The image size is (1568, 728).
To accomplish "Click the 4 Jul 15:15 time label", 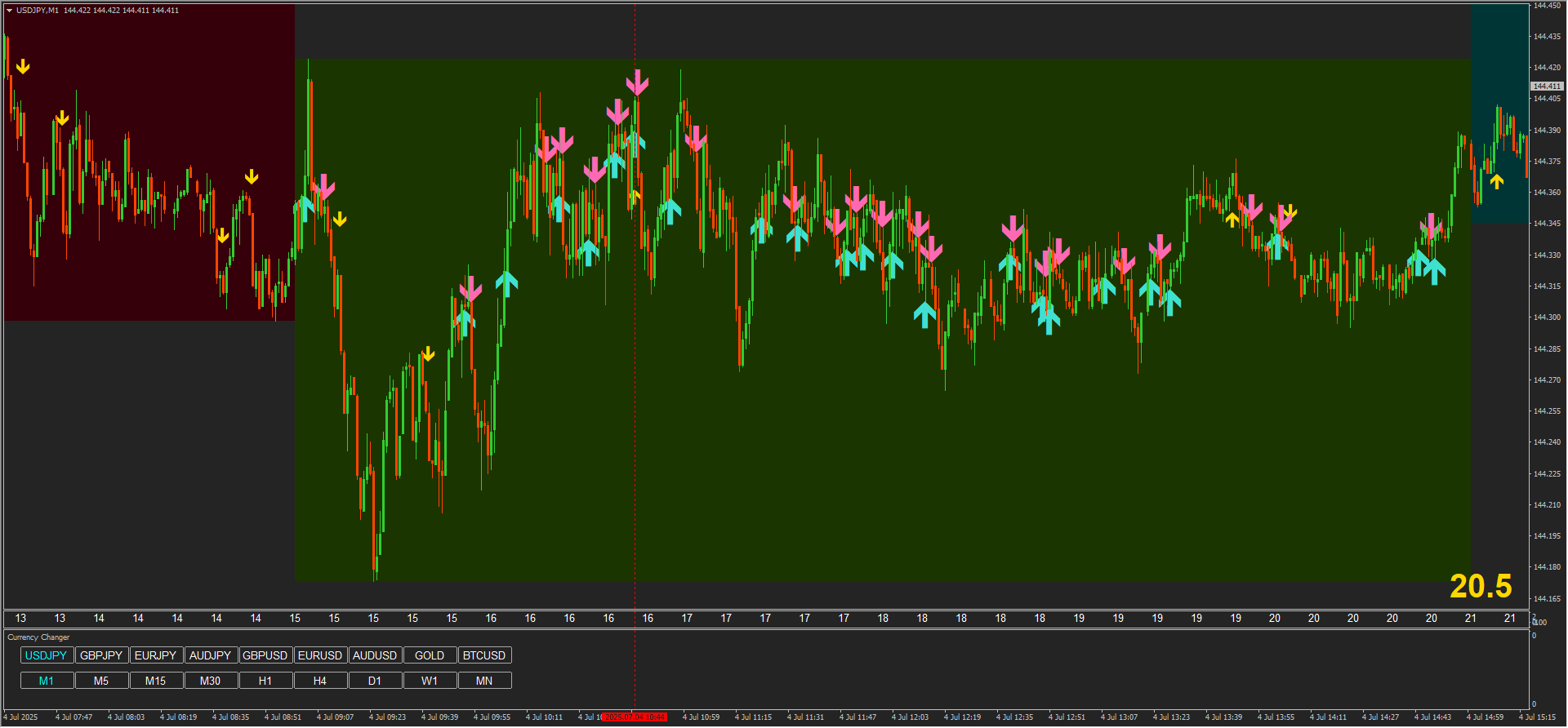I will pyautogui.click(x=1537, y=717).
